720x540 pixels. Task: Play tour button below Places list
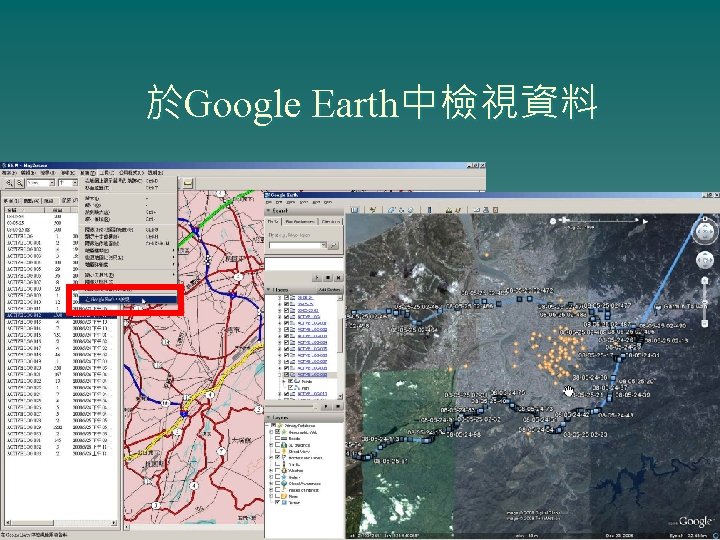(x=326, y=406)
